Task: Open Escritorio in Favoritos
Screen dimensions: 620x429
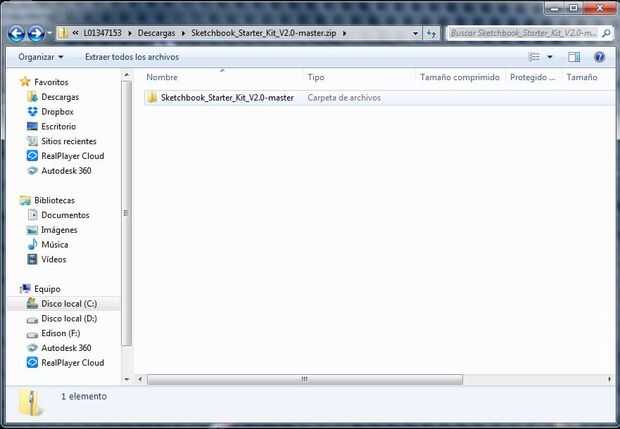Action: [x=59, y=127]
